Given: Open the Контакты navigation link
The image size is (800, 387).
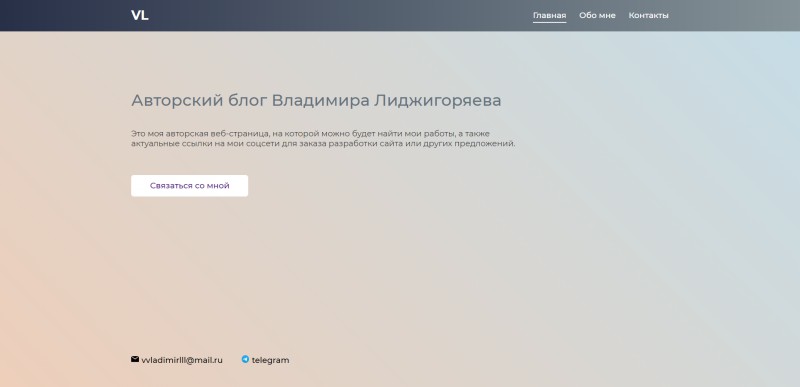Looking at the screenshot, I should [648, 15].
